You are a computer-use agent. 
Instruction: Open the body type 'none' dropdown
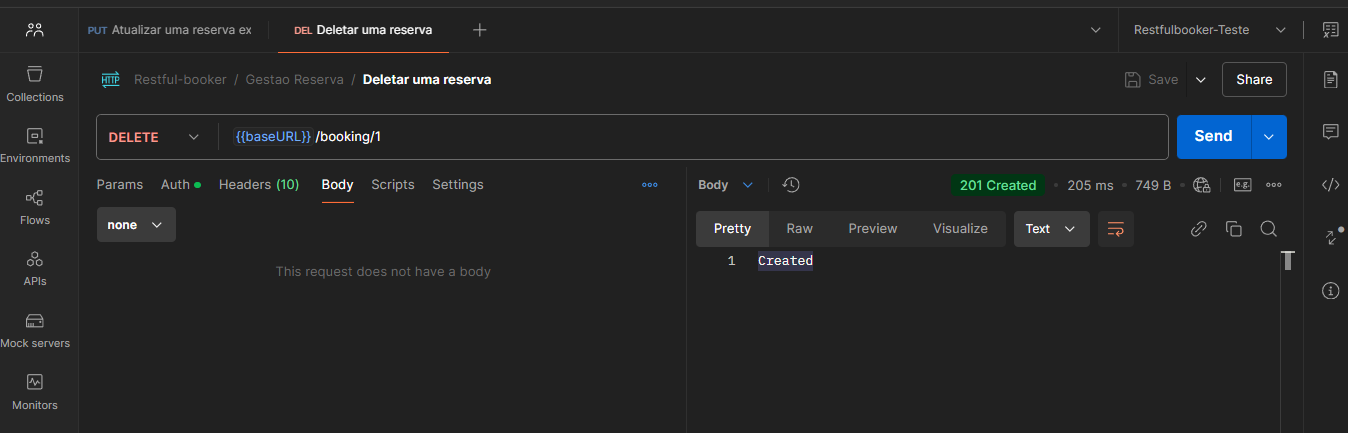[x=136, y=225]
